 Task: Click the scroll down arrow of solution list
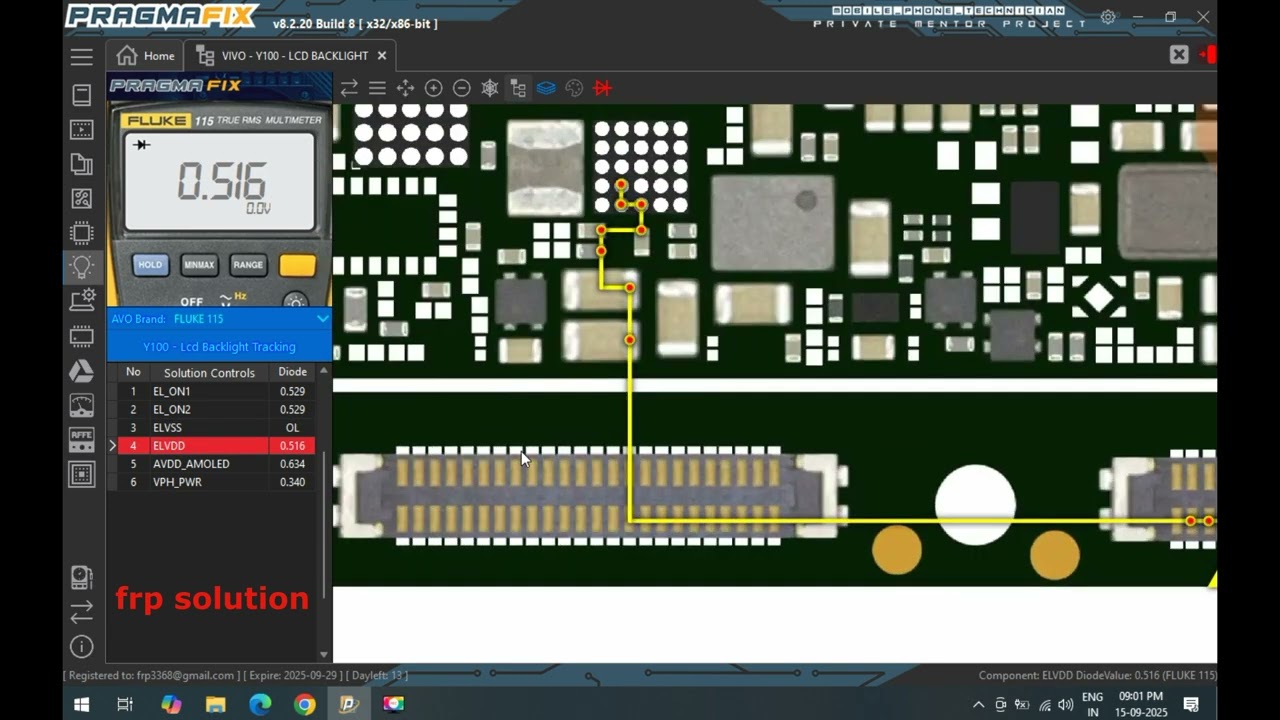coord(323,654)
